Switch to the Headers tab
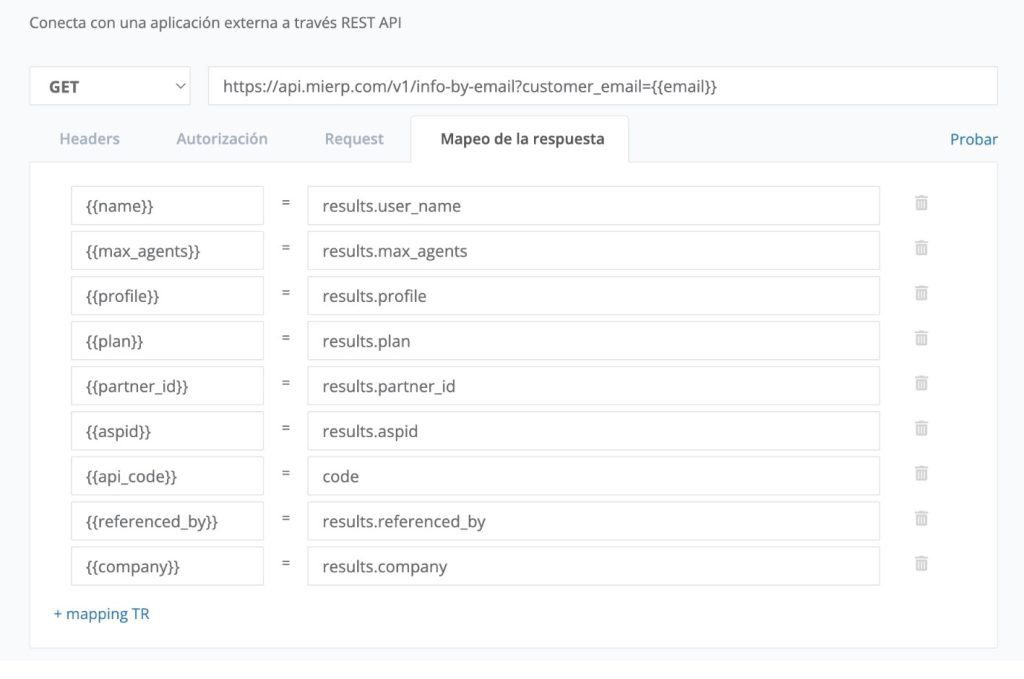The height and width of the screenshot is (679, 1024). [x=89, y=139]
